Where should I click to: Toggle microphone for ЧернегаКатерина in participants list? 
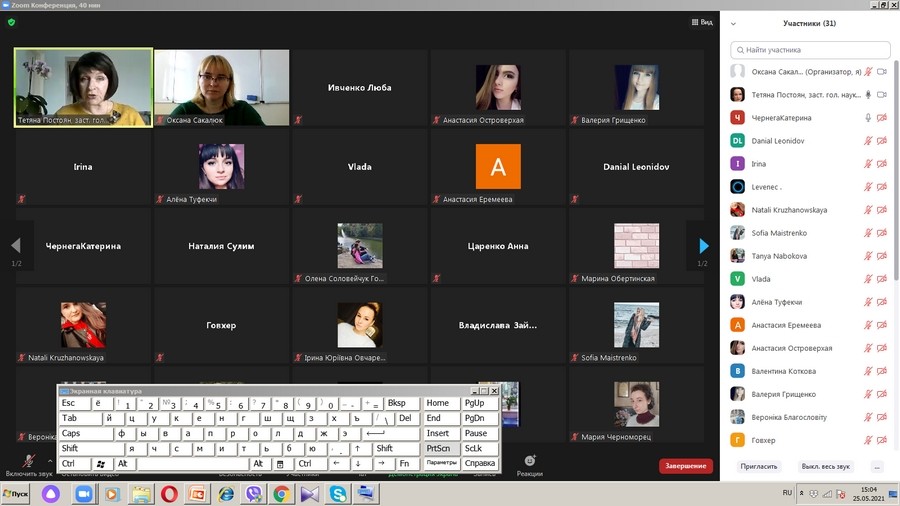[x=867, y=118]
